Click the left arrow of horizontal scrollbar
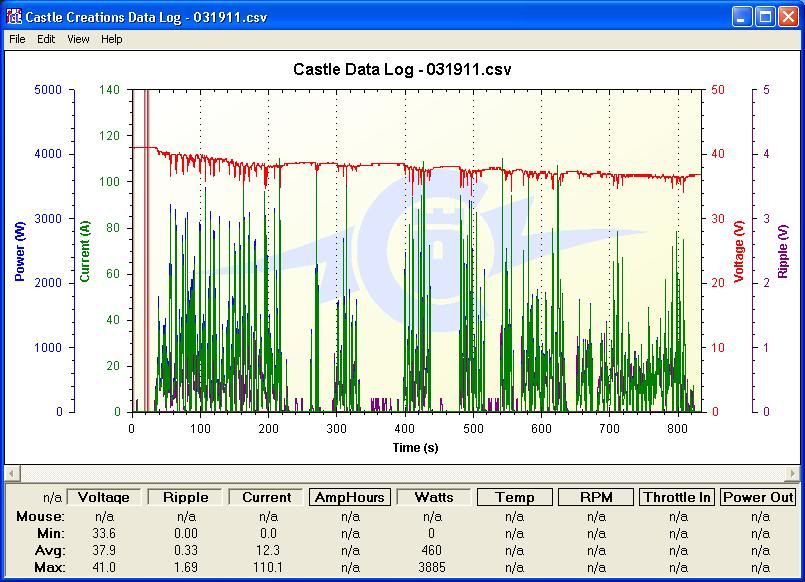Viewport: 805px width, 582px height. pos(12,473)
